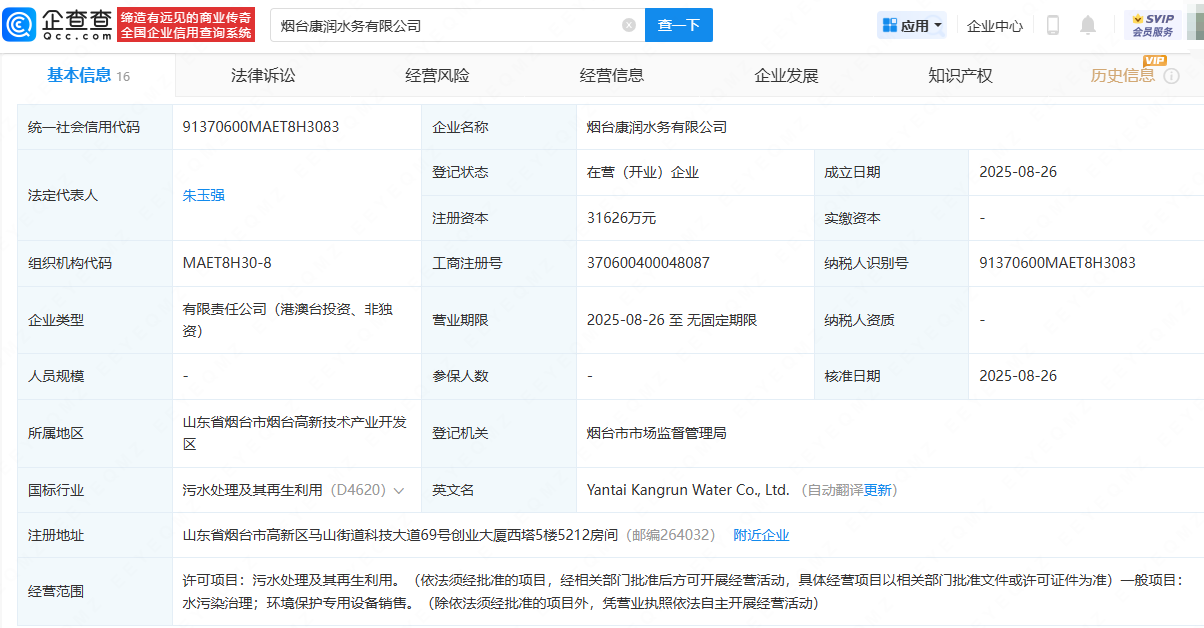Open SVIP member services

click(1152, 26)
